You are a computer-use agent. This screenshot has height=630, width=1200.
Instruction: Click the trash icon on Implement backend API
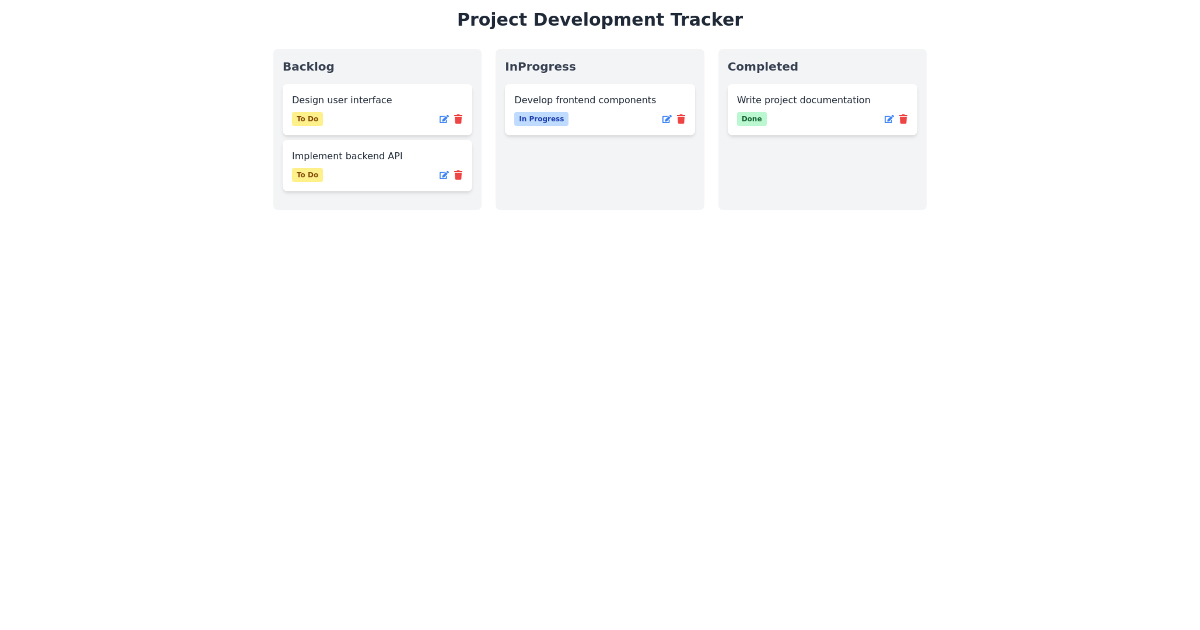[x=458, y=175]
